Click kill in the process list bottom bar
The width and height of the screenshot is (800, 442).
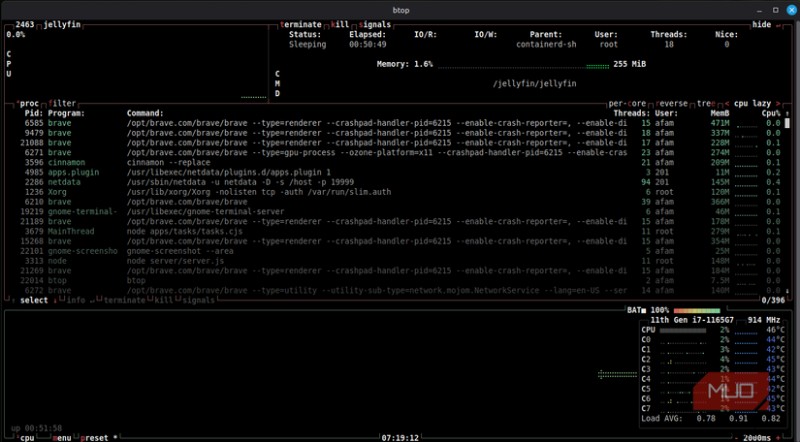tap(163, 300)
